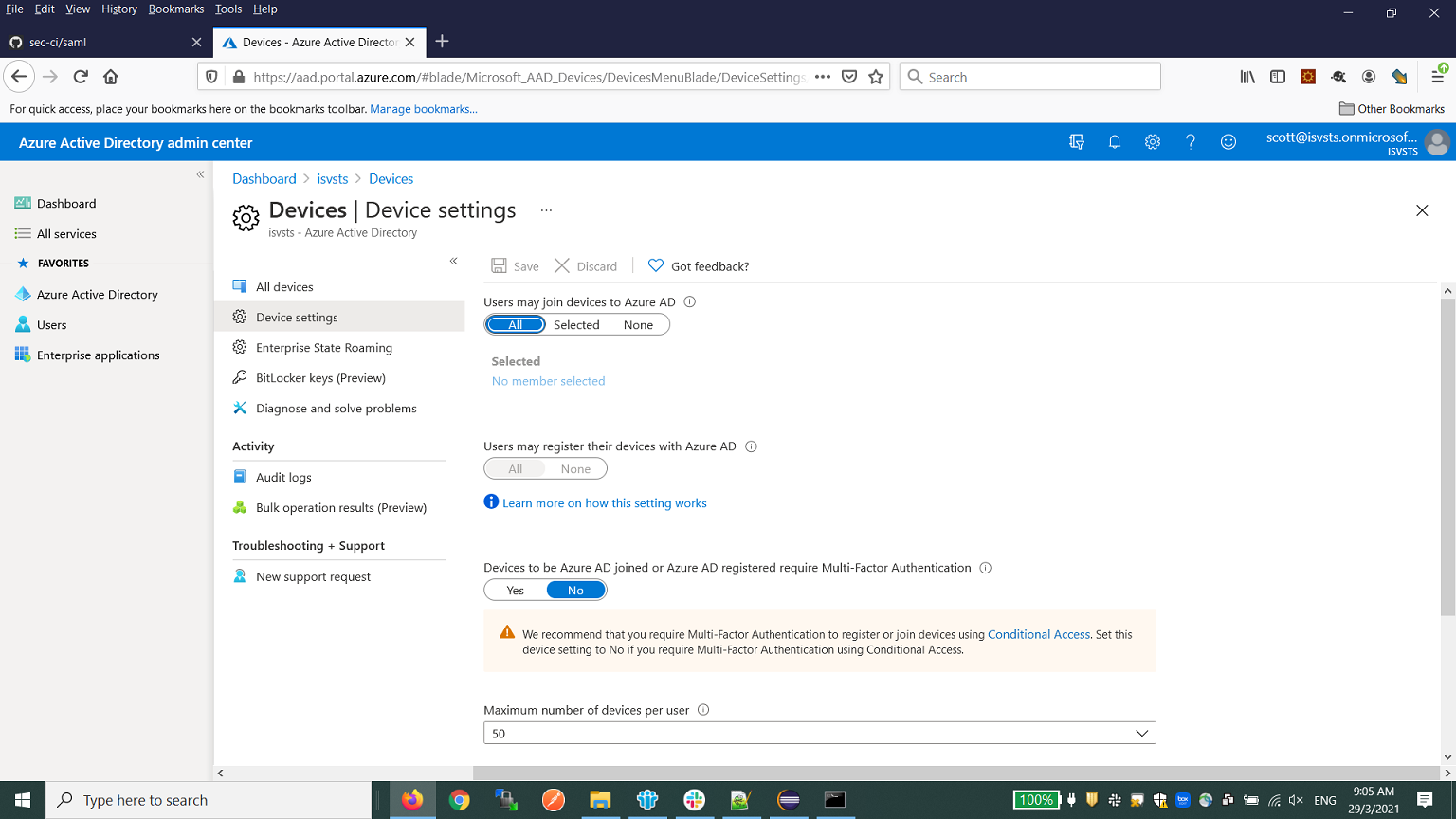Open a new browser tab
1456x819 pixels.
442,42
